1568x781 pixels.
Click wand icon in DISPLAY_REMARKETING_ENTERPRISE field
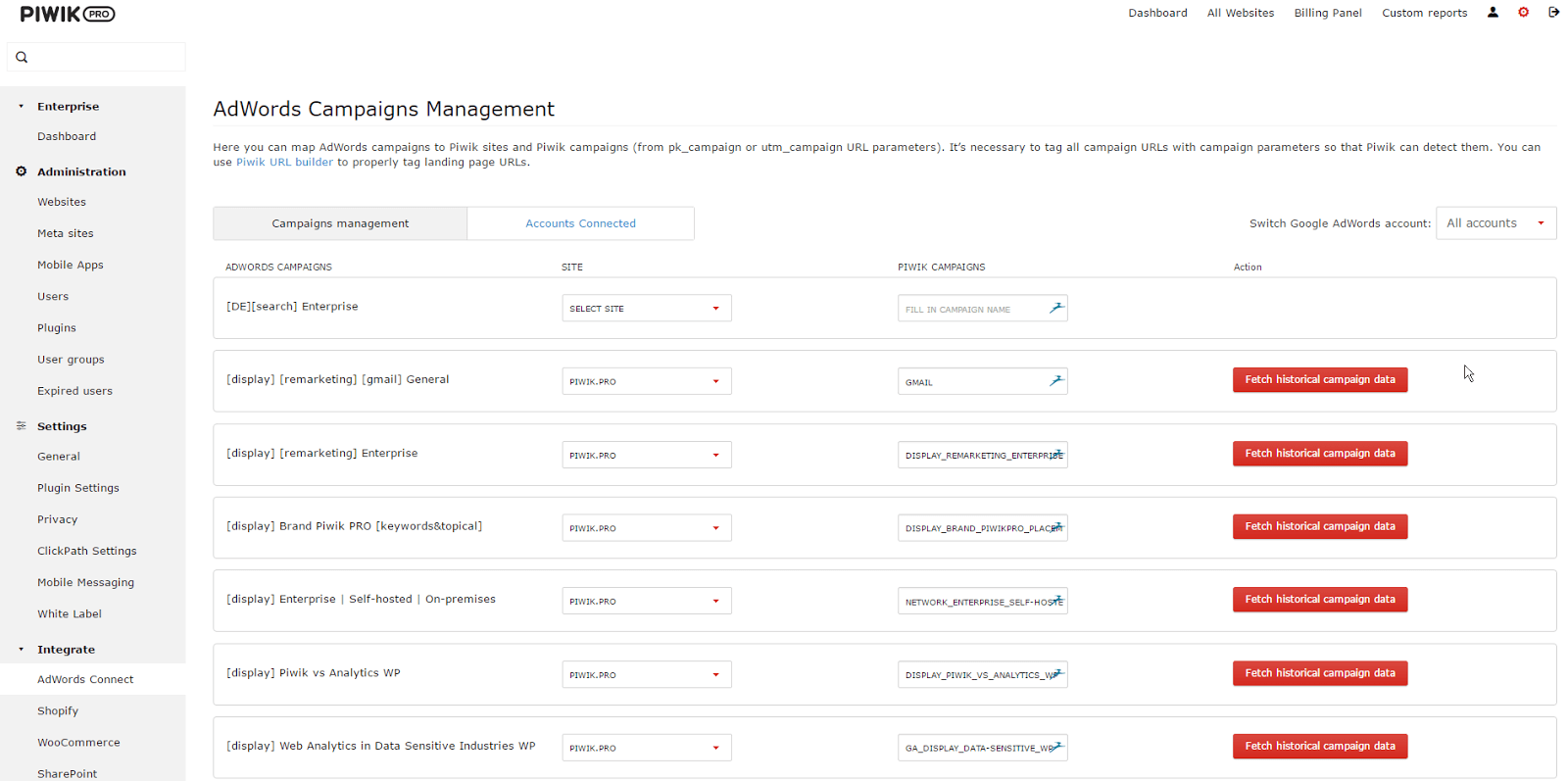click(1057, 454)
